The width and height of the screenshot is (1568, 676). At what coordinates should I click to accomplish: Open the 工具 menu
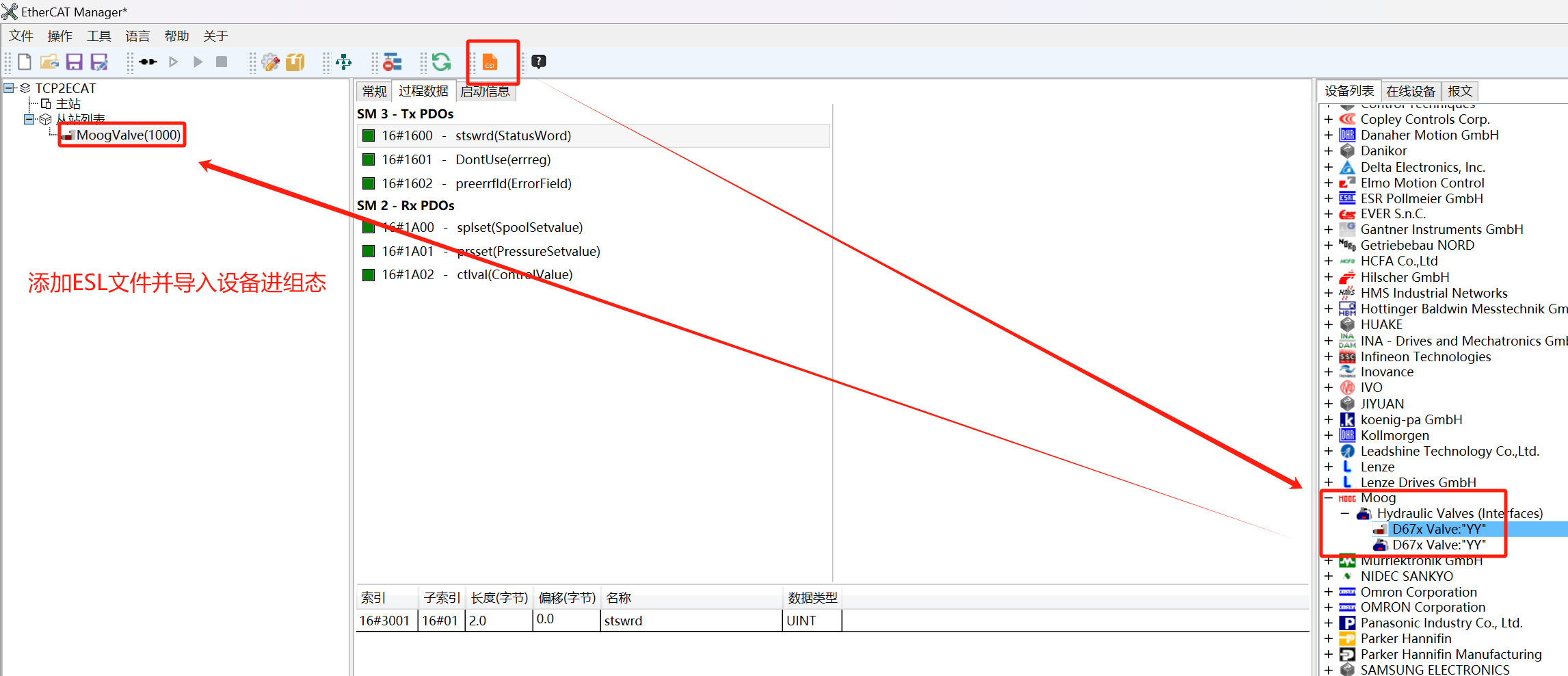98,36
